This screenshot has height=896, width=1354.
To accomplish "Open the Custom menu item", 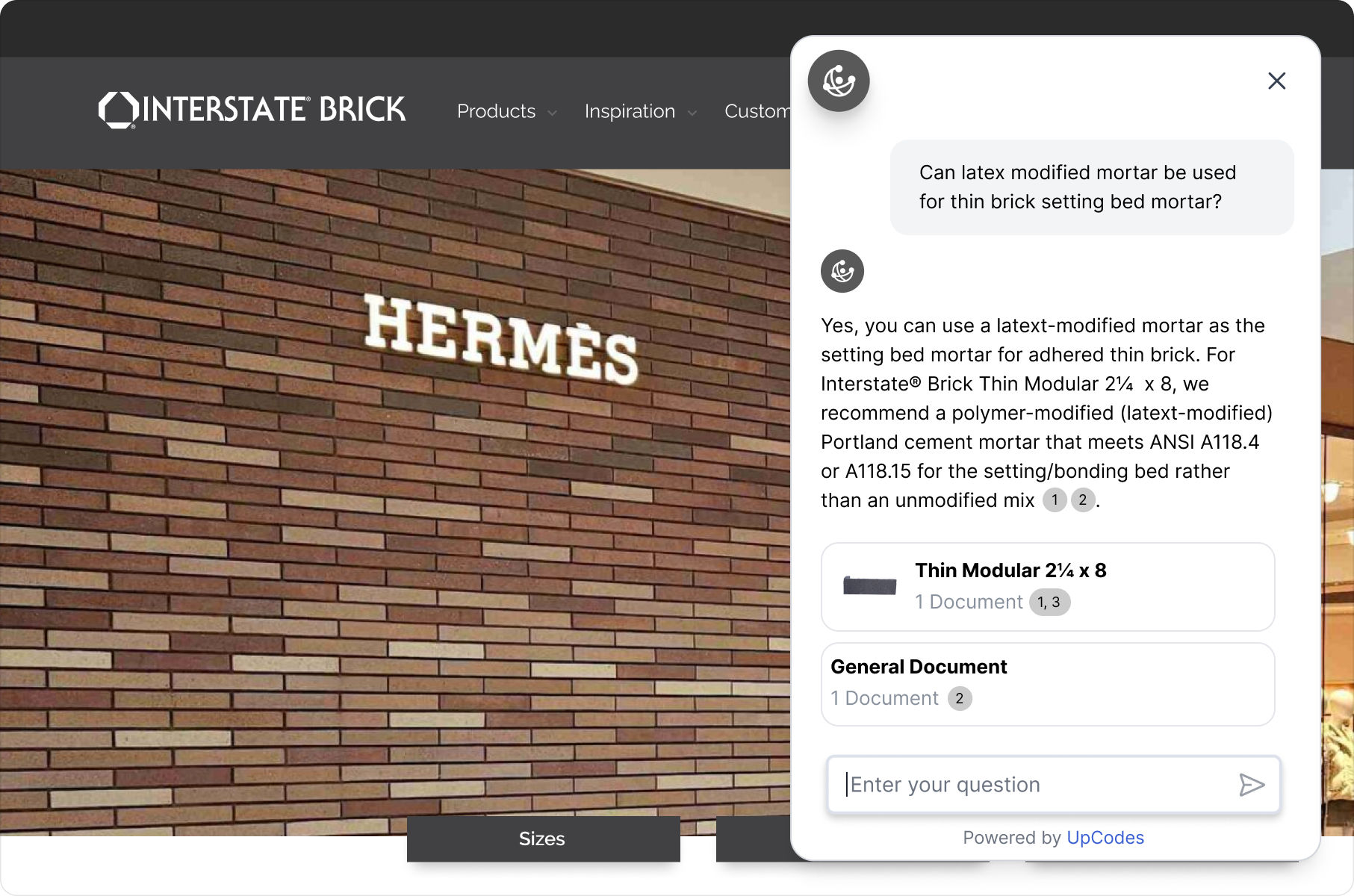I will tap(757, 111).
